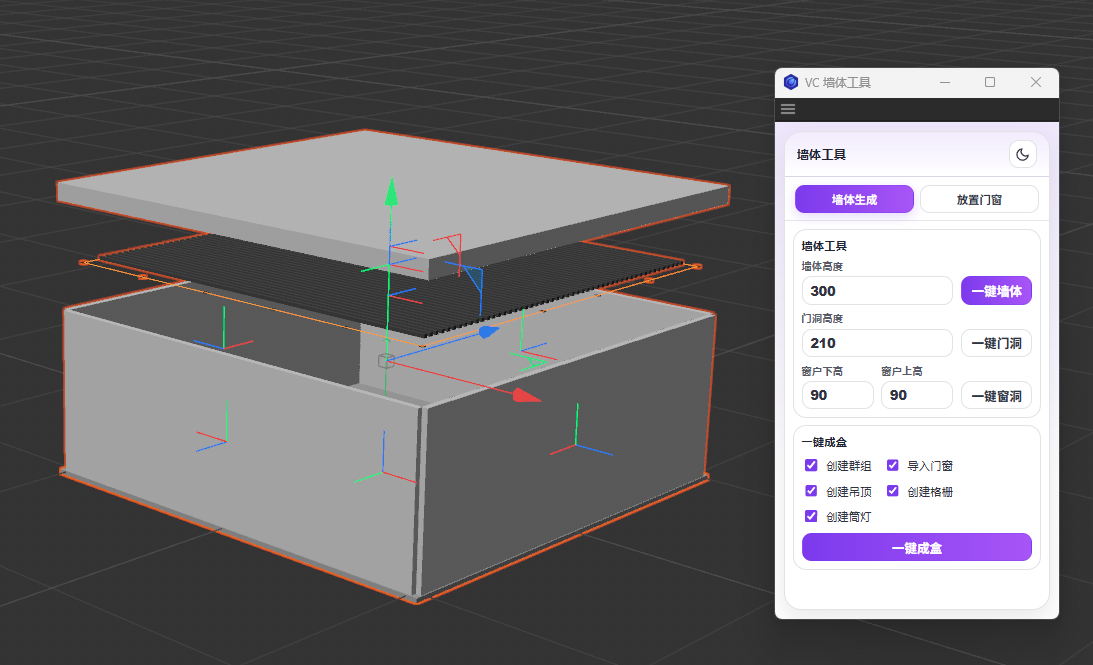Image resolution: width=1093 pixels, height=665 pixels.
Task: Open the hamburger menu in the panel
Action: click(x=788, y=109)
